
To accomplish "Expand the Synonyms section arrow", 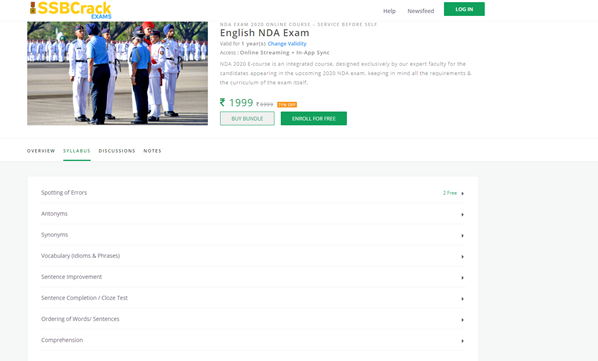I will pos(463,236).
